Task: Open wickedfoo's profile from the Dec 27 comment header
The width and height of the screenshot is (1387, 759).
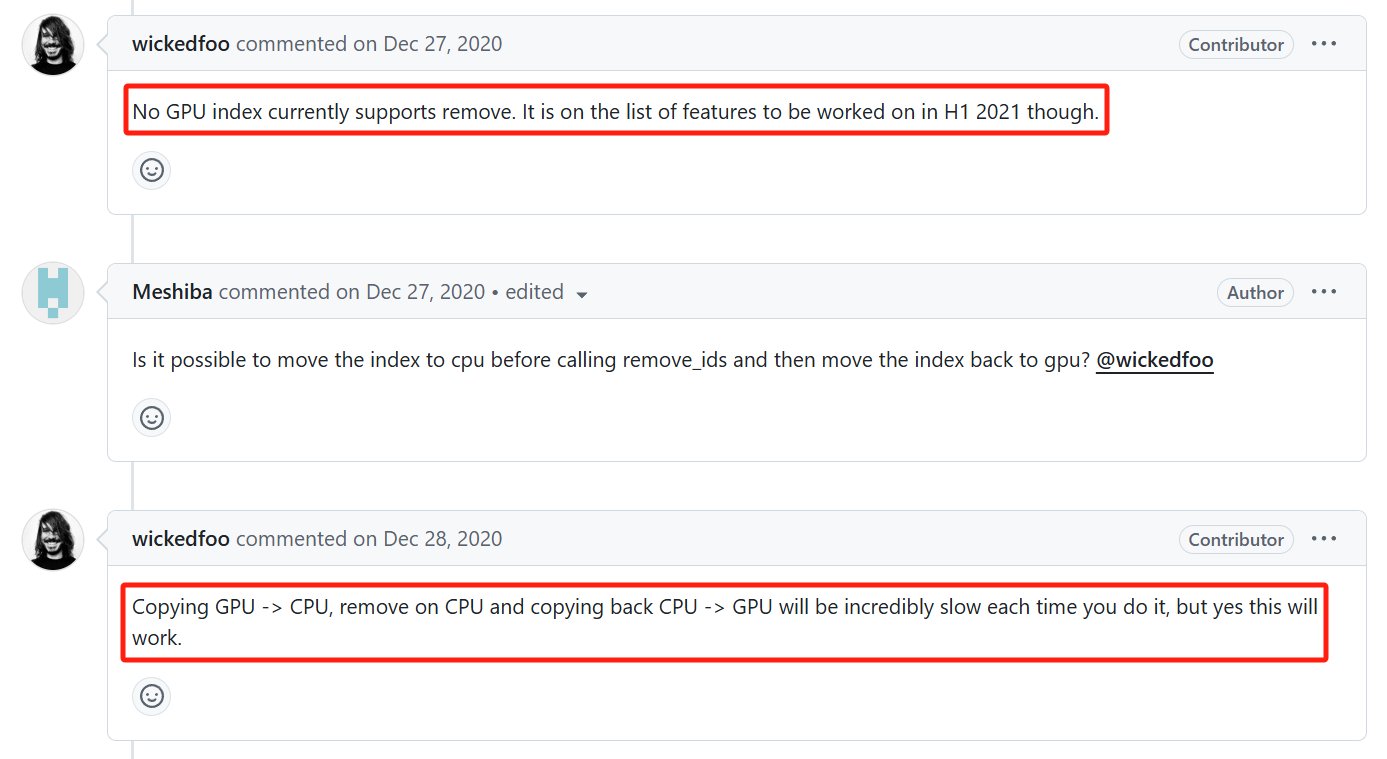Action: click(x=181, y=44)
